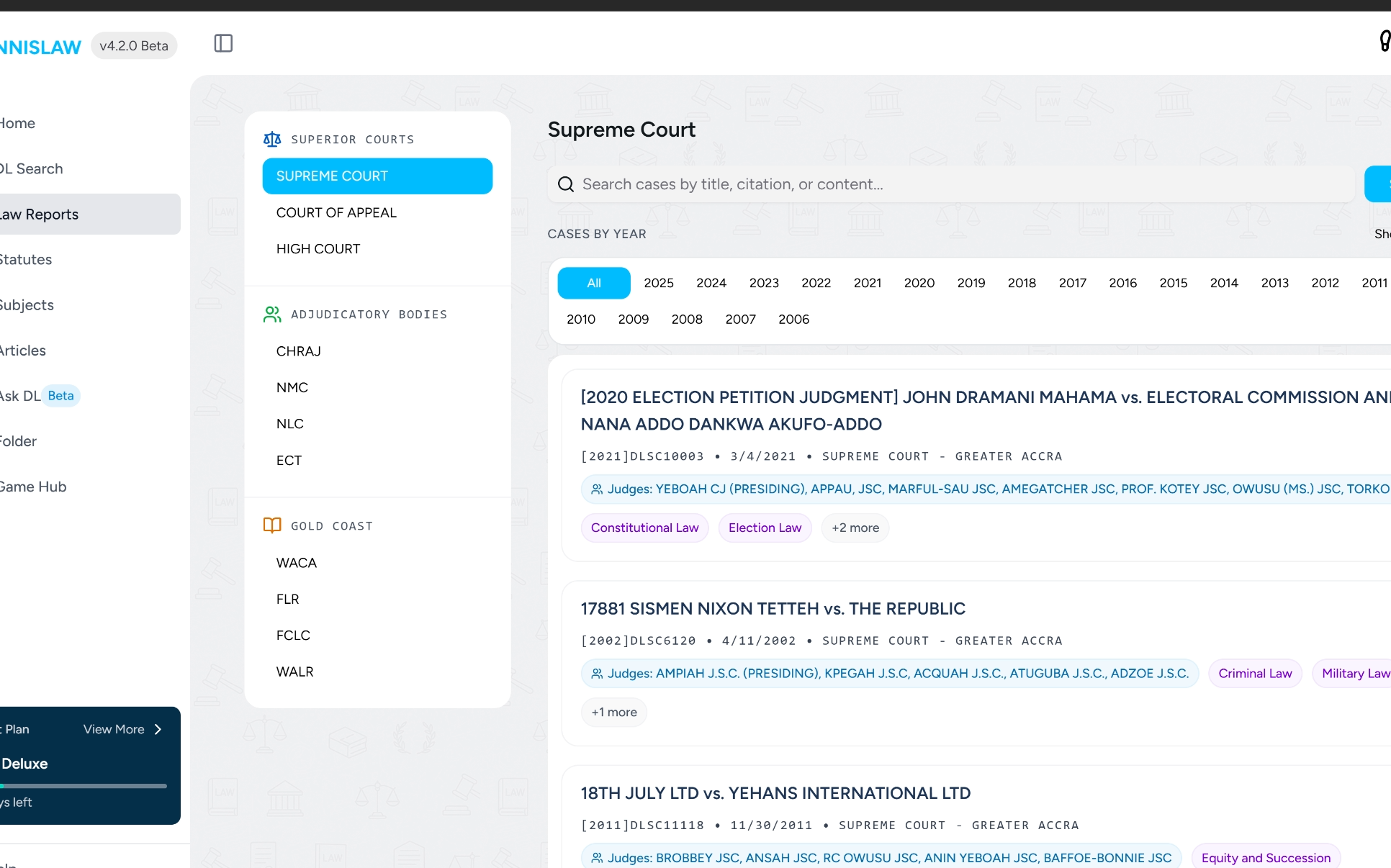Click the Superior Courts scales icon

[x=272, y=139]
